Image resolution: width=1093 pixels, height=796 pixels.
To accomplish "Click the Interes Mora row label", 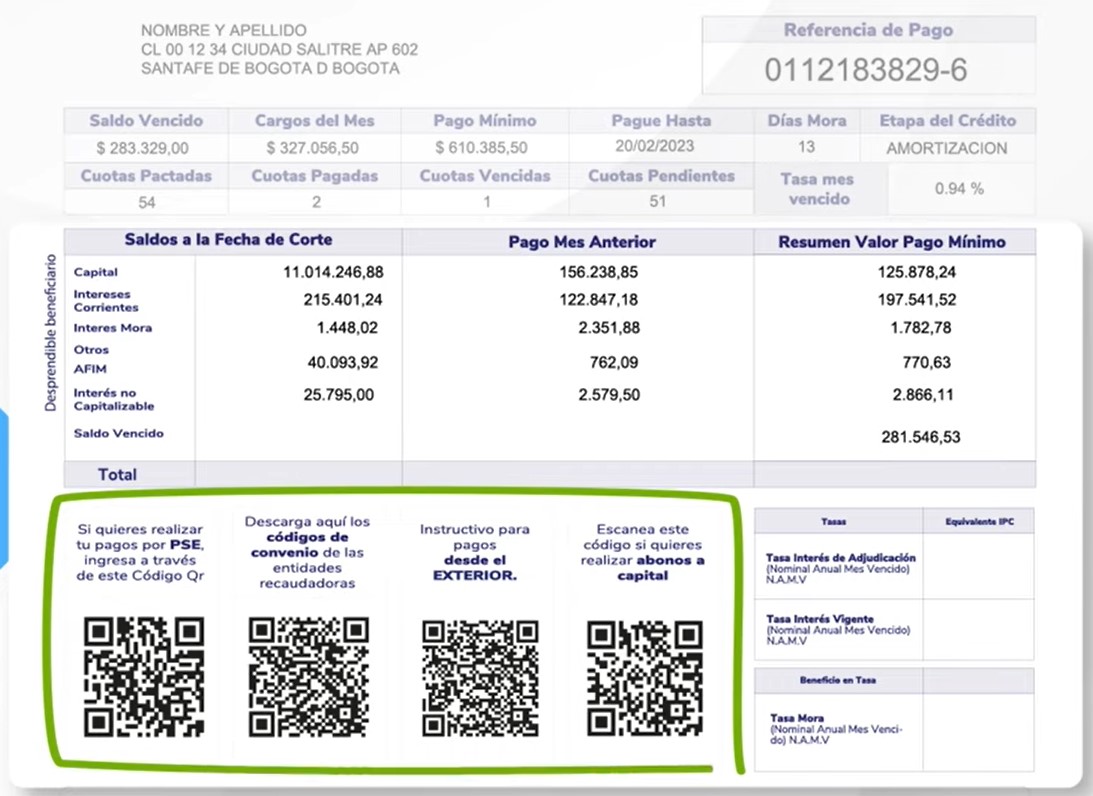I will pos(113,328).
